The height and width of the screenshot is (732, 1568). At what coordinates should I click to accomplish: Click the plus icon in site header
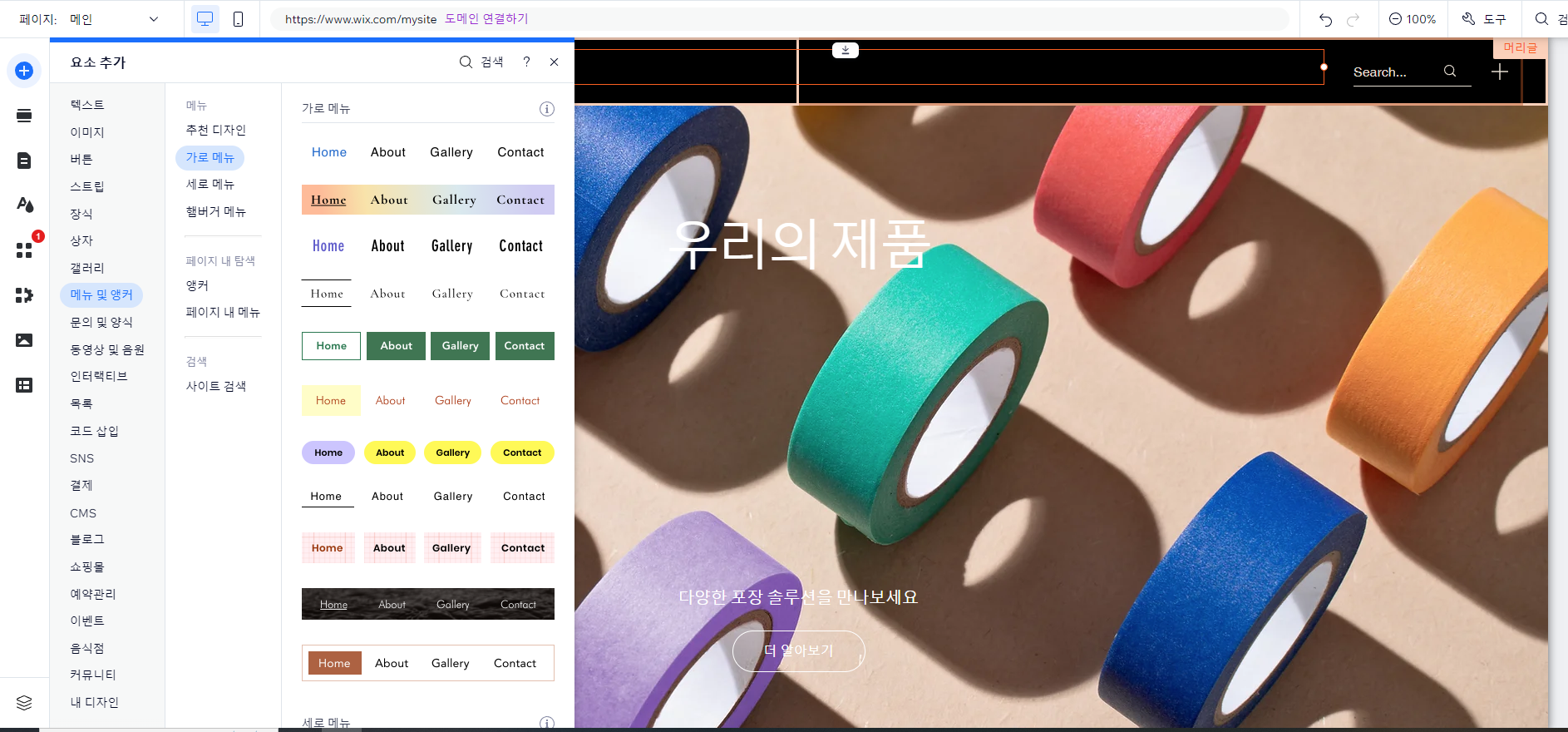tap(1499, 72)
